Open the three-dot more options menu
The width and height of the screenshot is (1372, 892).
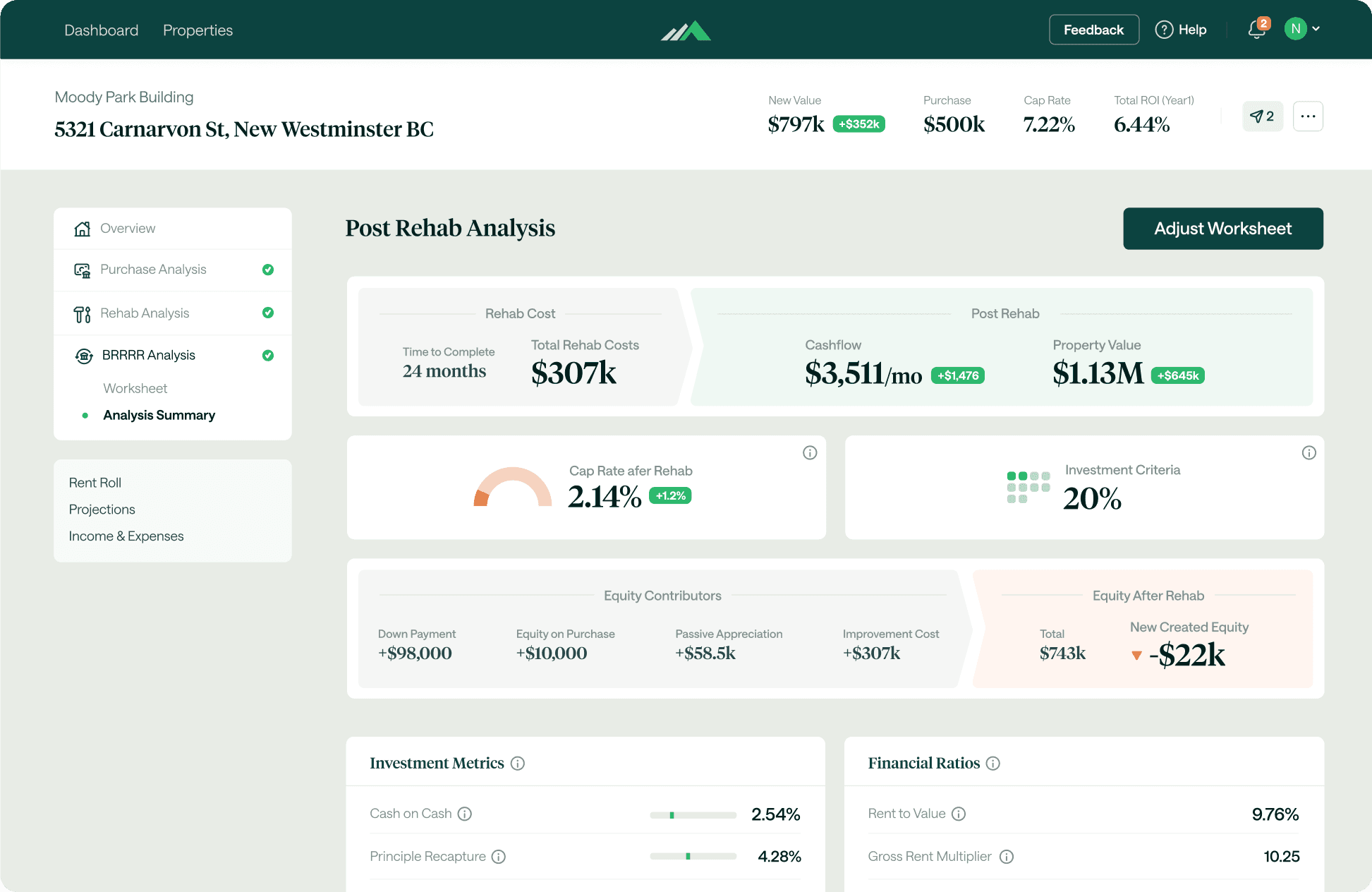(x=1308, y=116)
